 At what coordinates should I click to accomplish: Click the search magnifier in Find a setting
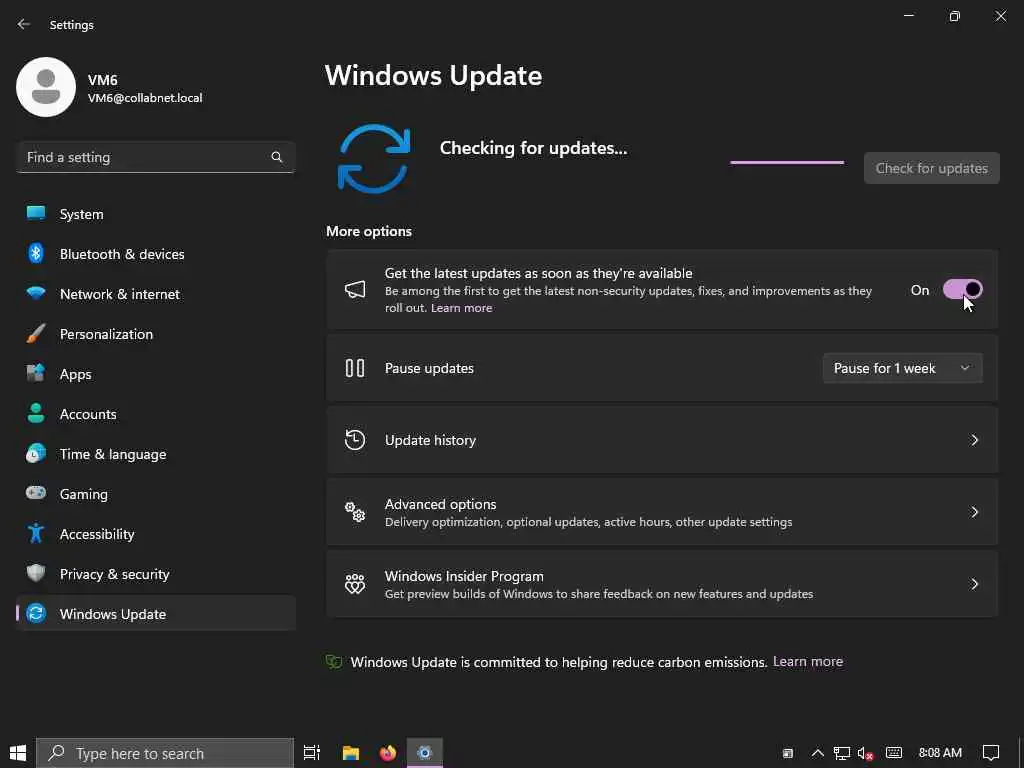(277, 157)
